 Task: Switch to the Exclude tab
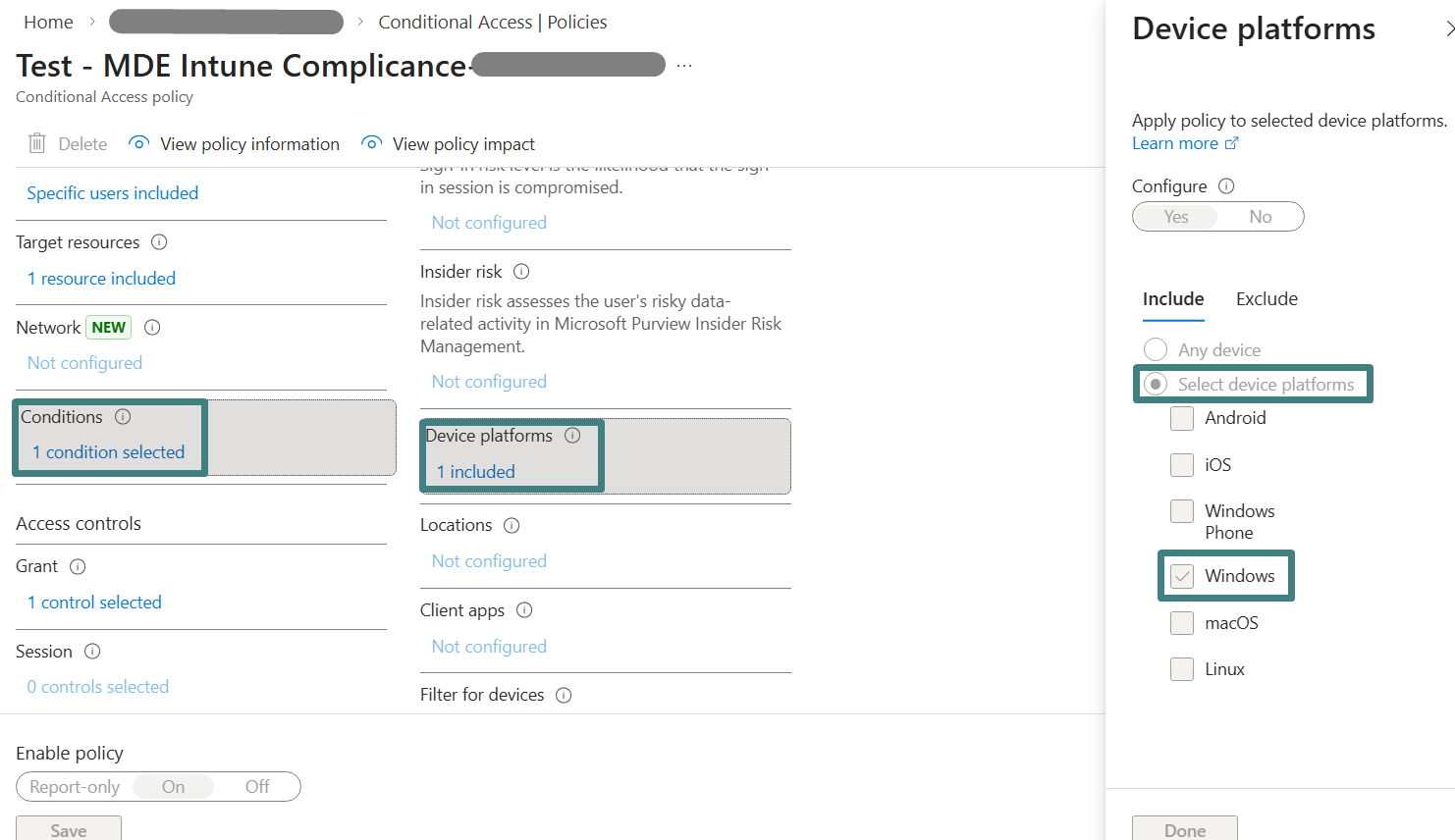click(1266, 299)
